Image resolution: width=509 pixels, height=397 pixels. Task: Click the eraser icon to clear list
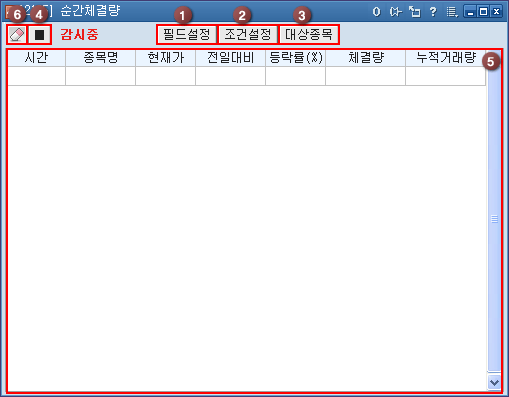tap(17, 35)
